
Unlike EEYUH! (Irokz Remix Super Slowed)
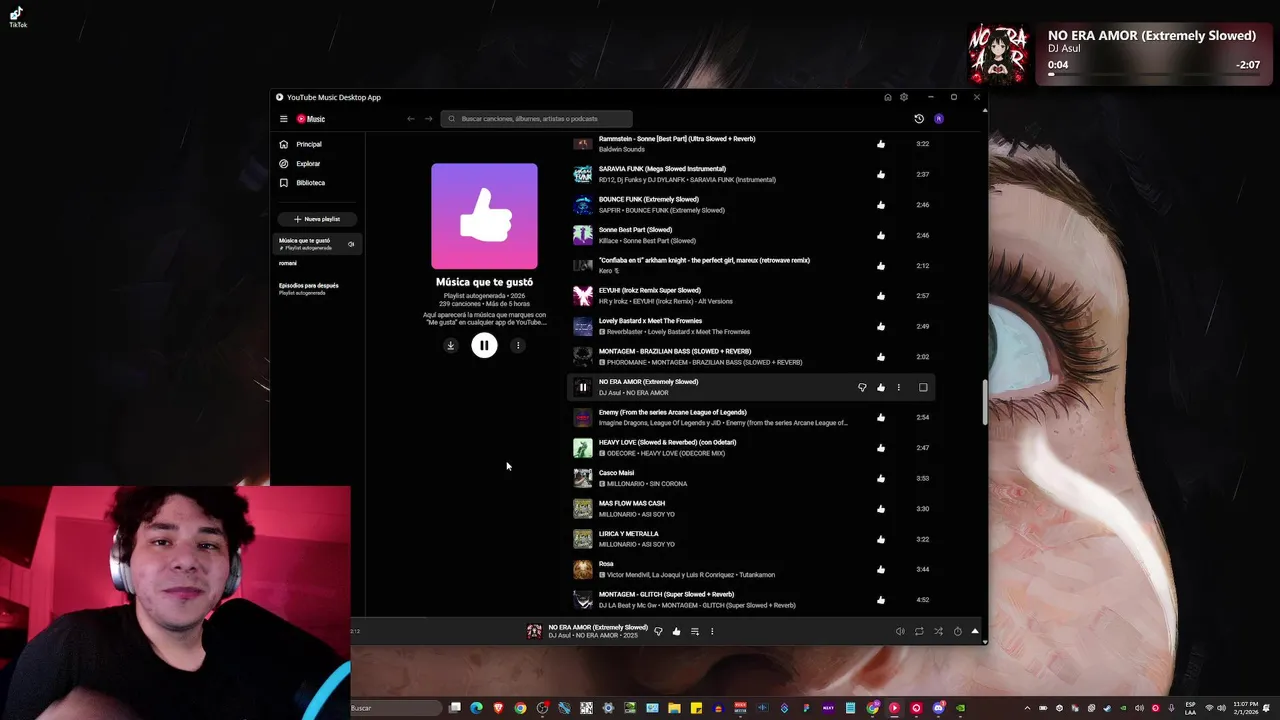[x=881, y=296]
